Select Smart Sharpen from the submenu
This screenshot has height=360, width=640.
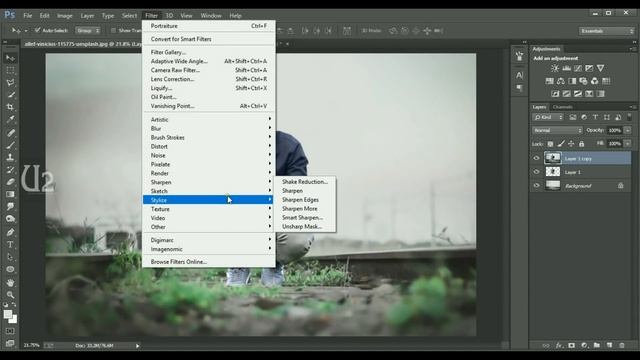pos(306,218)
